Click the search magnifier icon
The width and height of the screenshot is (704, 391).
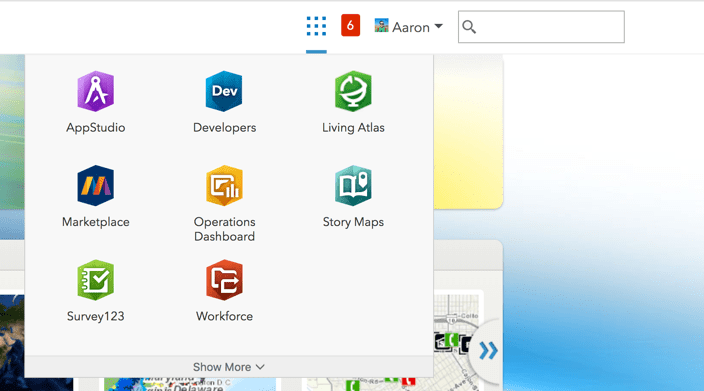(469, 27)
